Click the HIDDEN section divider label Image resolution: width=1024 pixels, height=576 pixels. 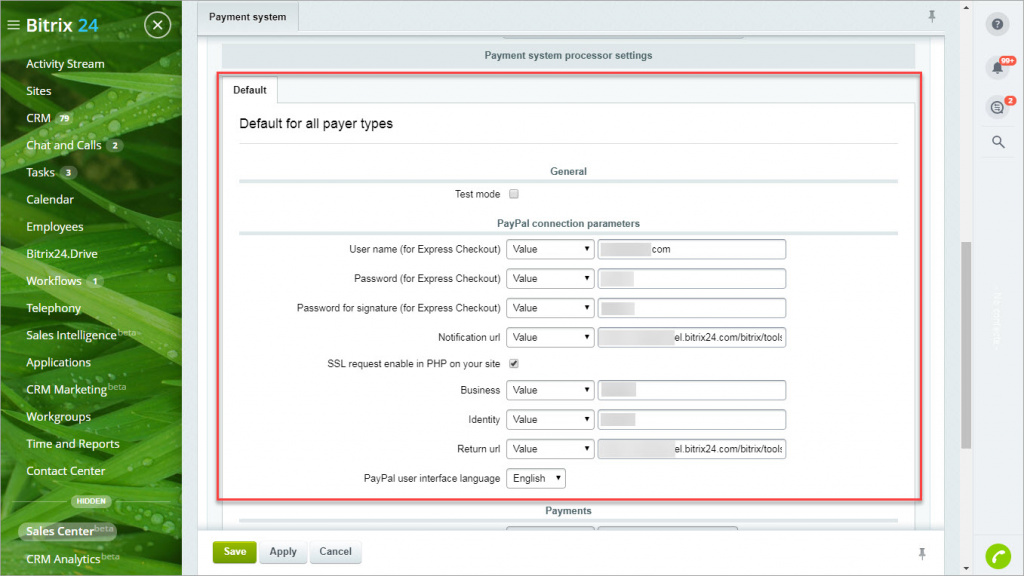(x=91, y=502)
